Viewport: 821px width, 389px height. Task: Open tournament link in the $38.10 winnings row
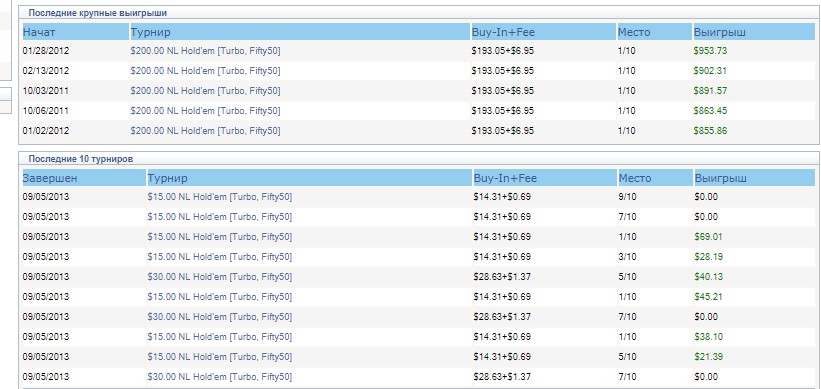(x=220, y=337)
